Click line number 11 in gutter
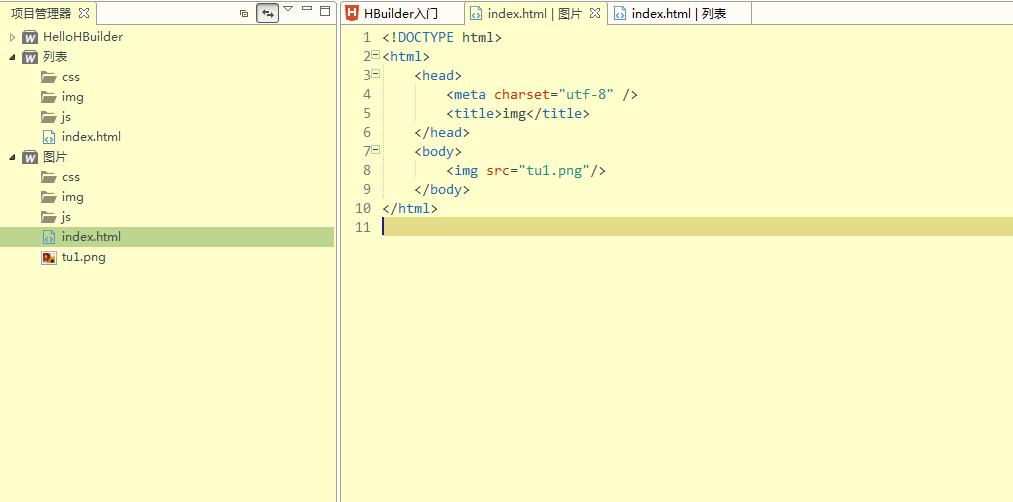Screen dimensions: 1013x502 click(363, 227)
